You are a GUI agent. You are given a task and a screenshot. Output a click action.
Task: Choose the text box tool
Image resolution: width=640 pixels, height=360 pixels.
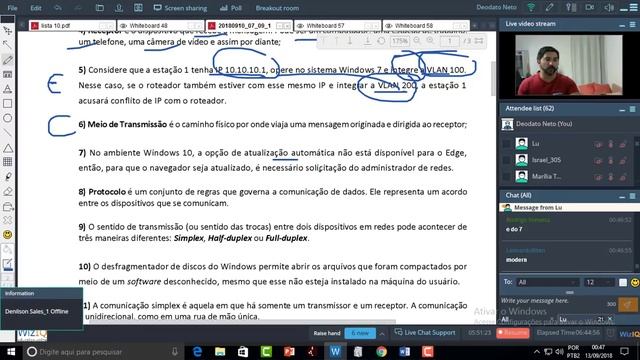[7, 75]
